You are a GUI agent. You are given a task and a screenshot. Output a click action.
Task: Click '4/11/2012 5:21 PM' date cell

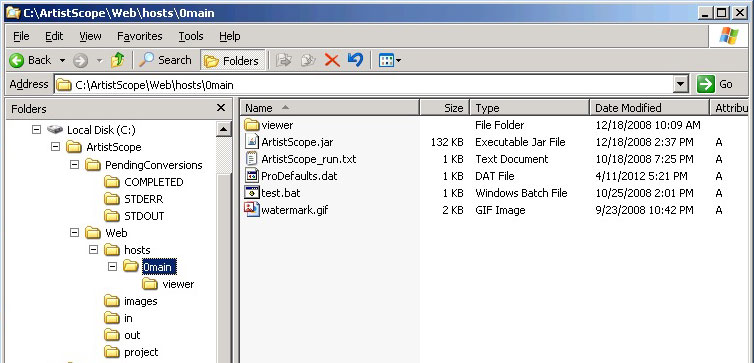[641, 176]
